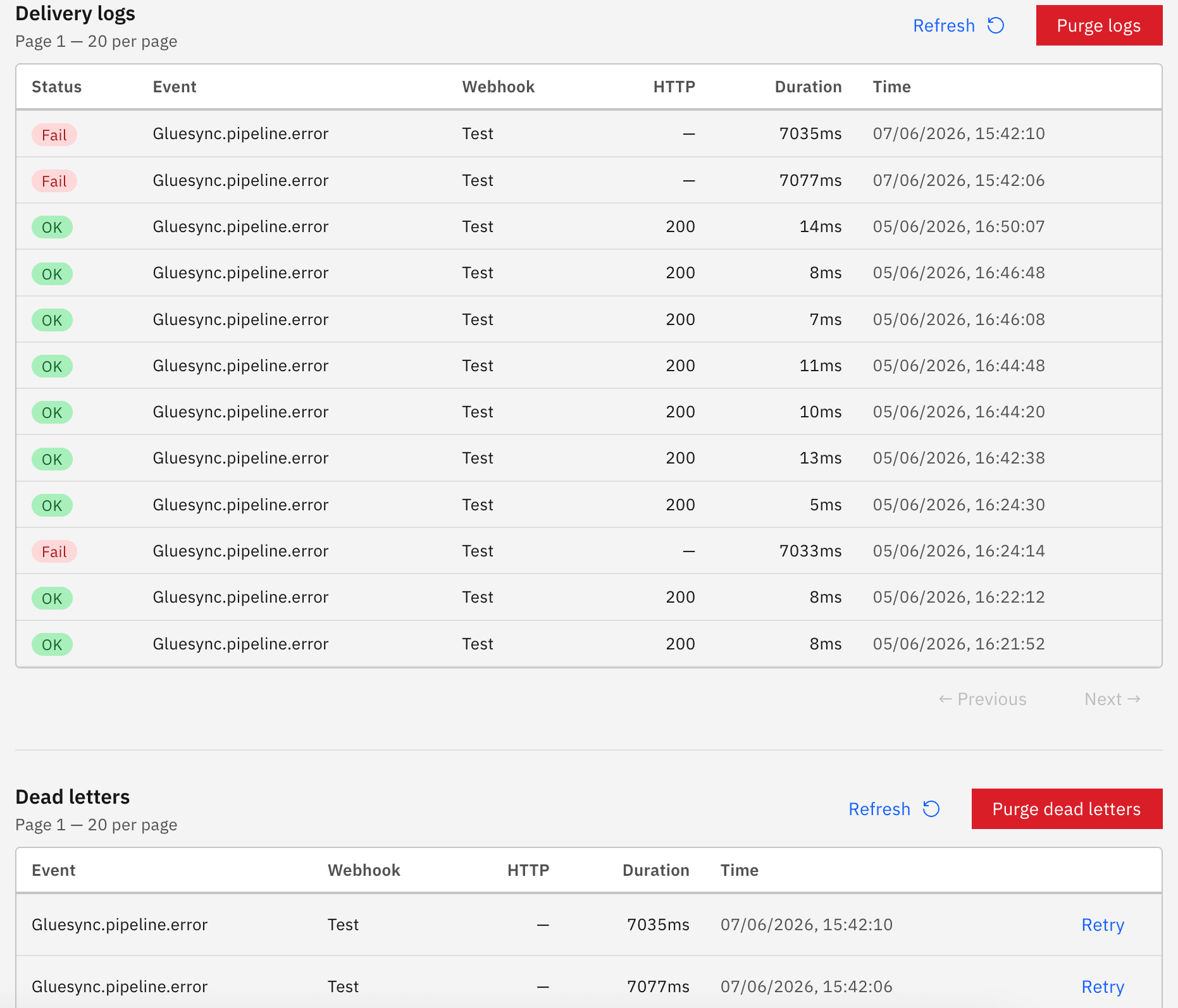Click the 14ms duration cell
1178x1008 pixels.
(821, 226)
